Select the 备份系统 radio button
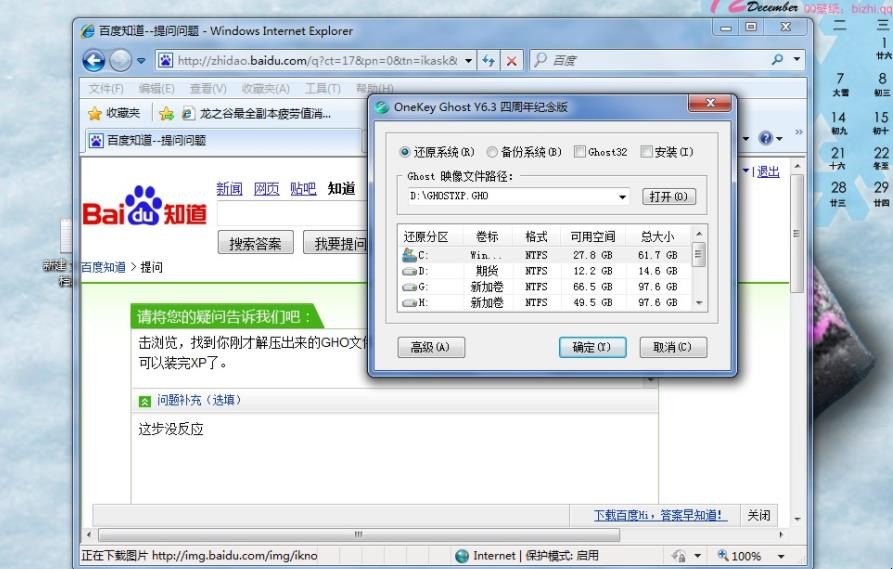The width and height of the screenshot is (893, 569). pos(492,152)
